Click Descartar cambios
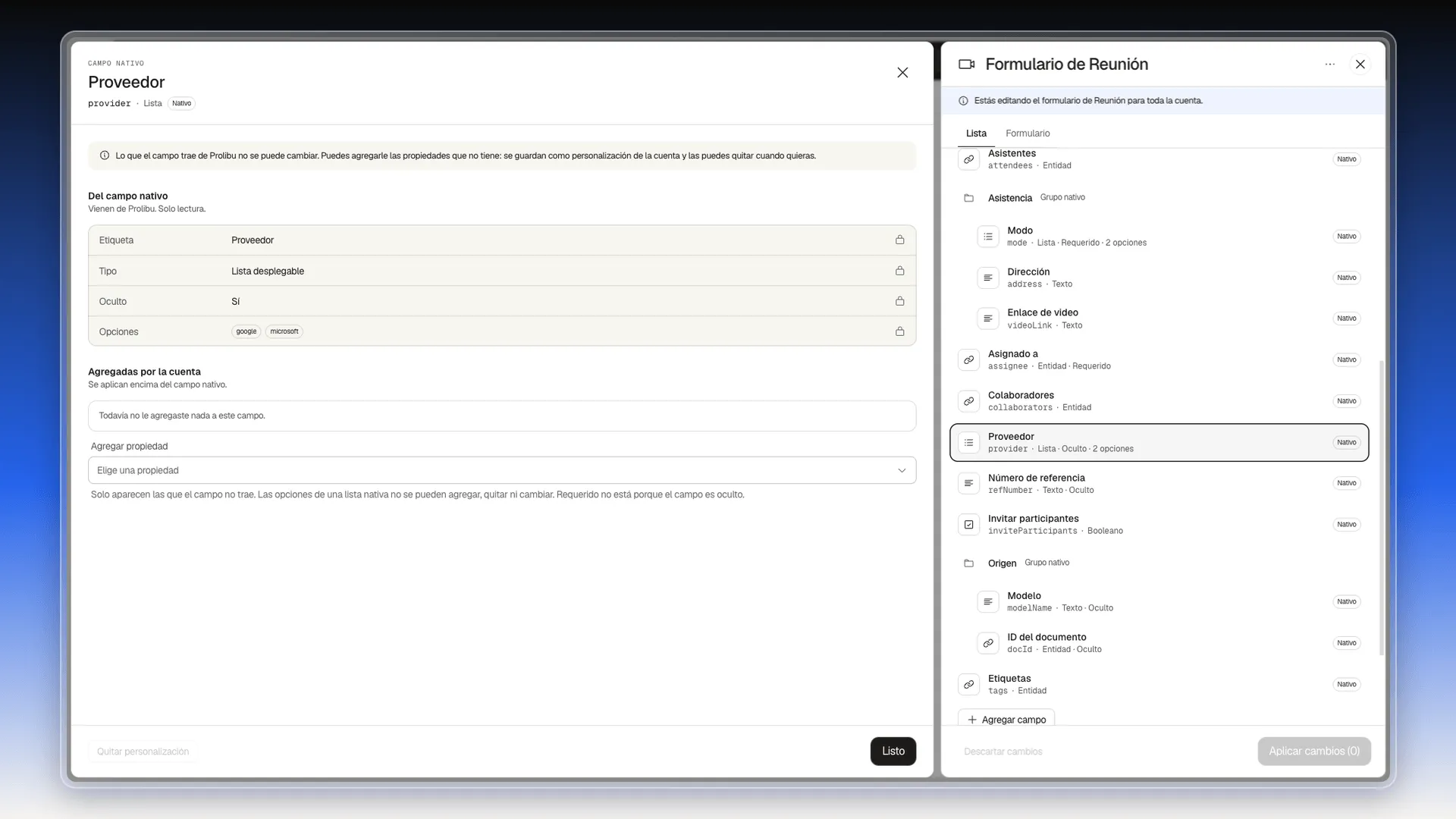1456x819 pixels. point(1003,752)
